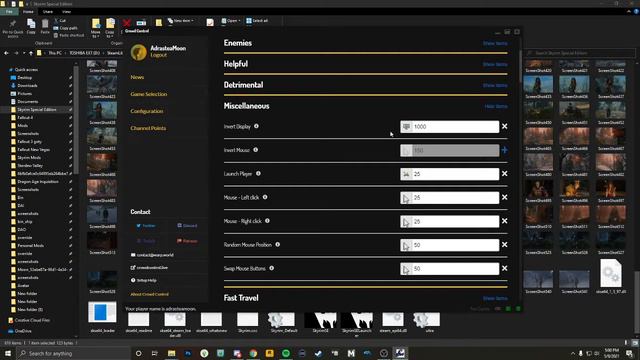Click the Windows Start button

8,353
